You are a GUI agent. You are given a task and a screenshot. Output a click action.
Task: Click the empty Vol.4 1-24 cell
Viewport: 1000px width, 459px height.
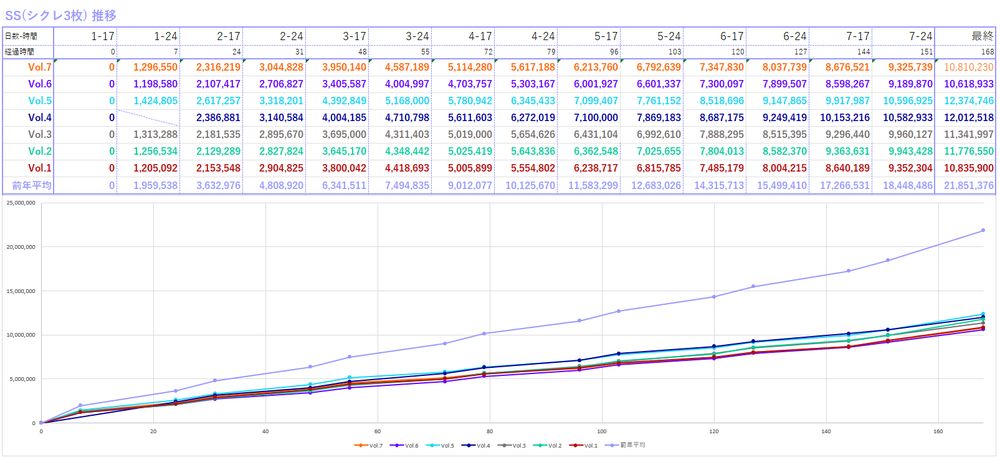pyautogui.click(x=148, y=117)
